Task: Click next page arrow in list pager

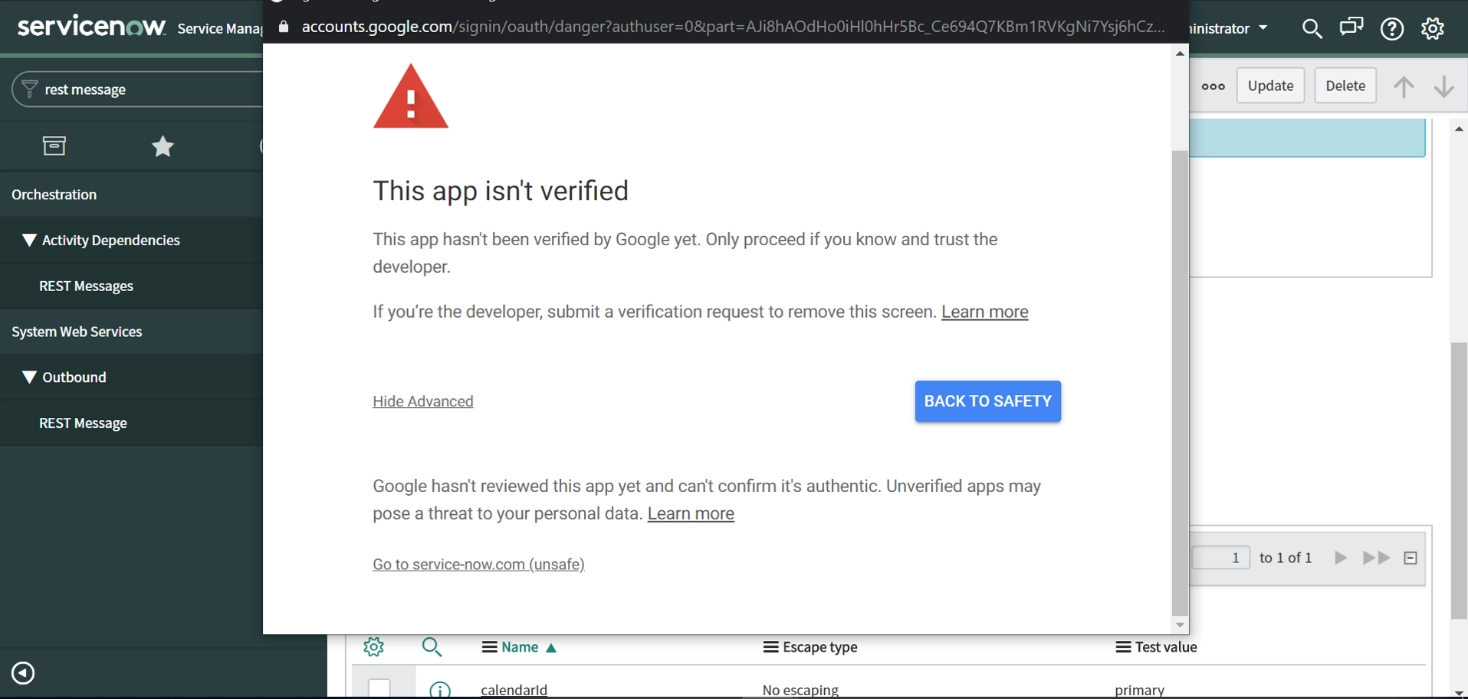Action: tap(1341, 558)
